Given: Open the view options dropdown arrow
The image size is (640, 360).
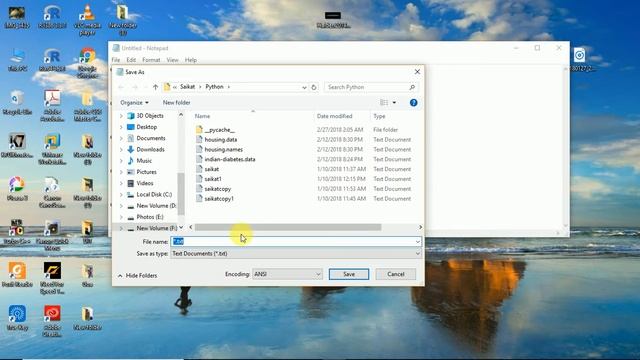Looking at the screenshot, I should (x=394, y=102).
